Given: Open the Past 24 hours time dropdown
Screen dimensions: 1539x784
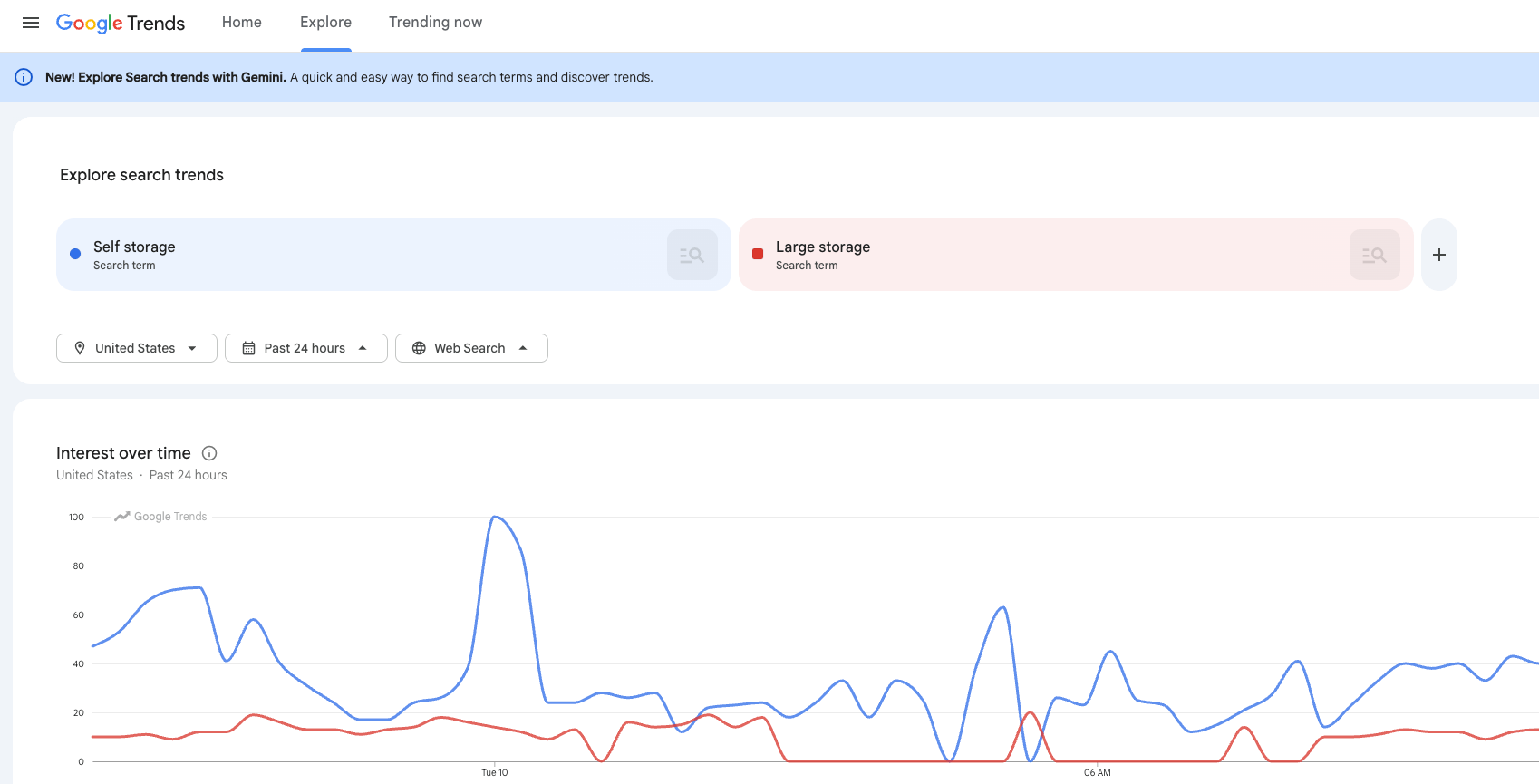Looking at the screenshot, I should coord(306,348).
